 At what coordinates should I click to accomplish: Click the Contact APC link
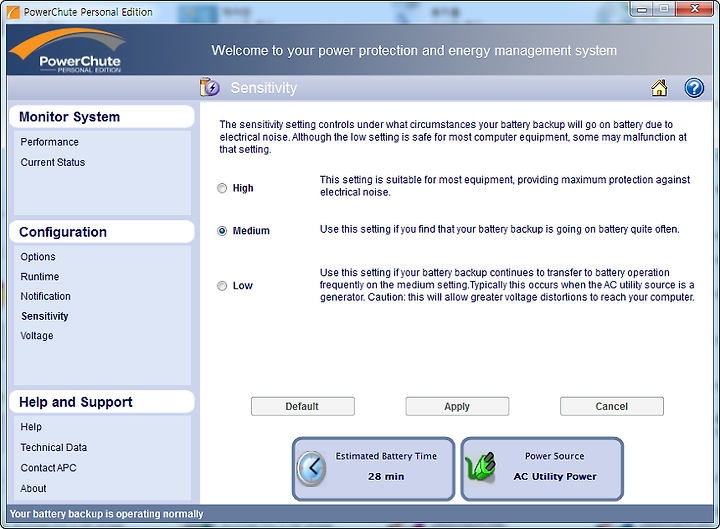[x=48, y=467]
